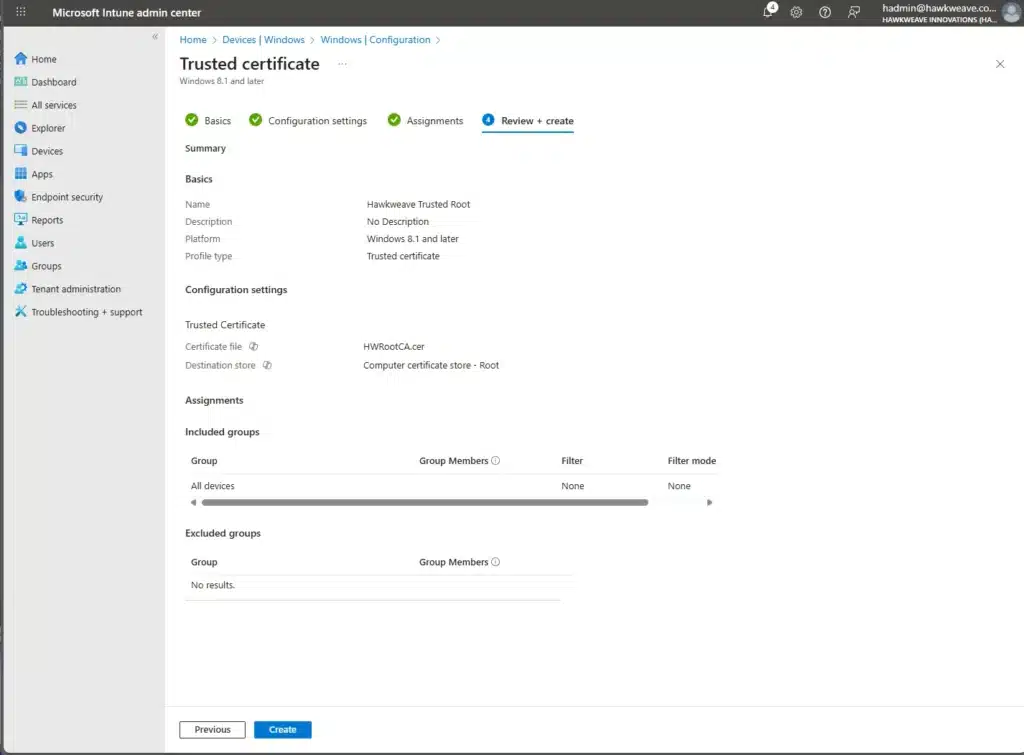1024x755 pixels.
Task: Select Endpoint security in the sidebar
Action: click(66, 197)
